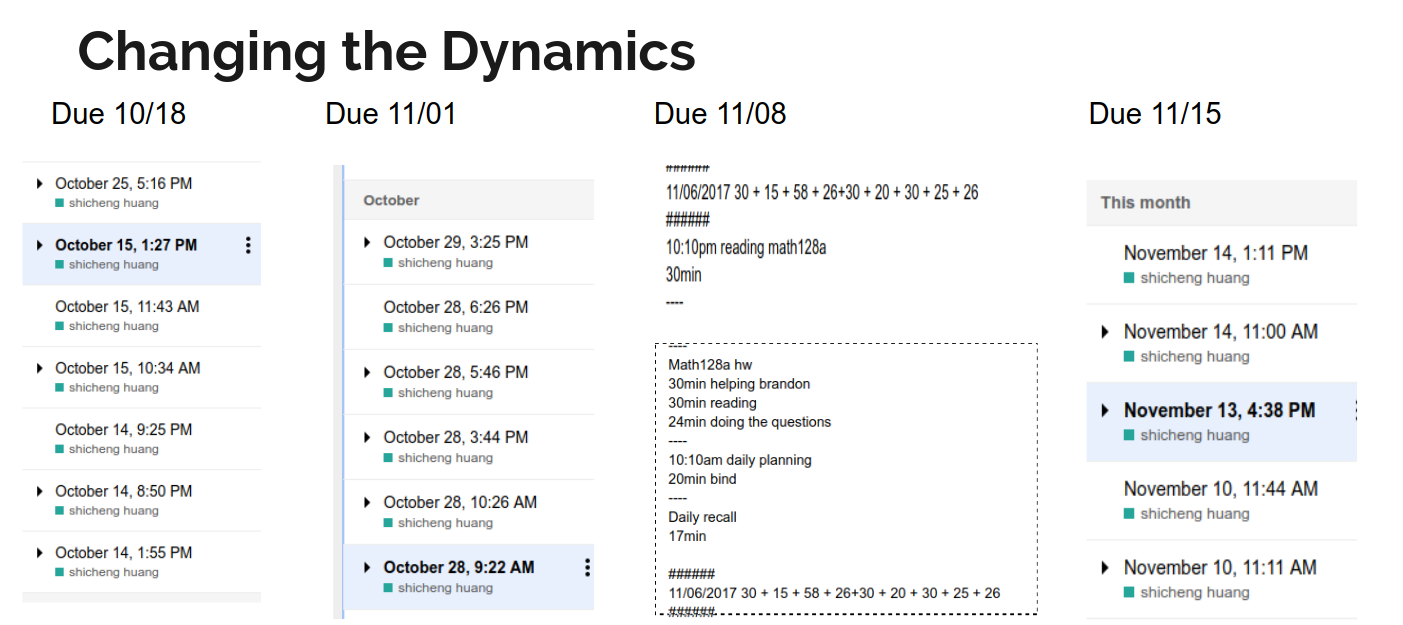This screenshot has width=1403, height=625.
Task: Open the October 14, 1:55 PM version
Action: pos(141,561)
